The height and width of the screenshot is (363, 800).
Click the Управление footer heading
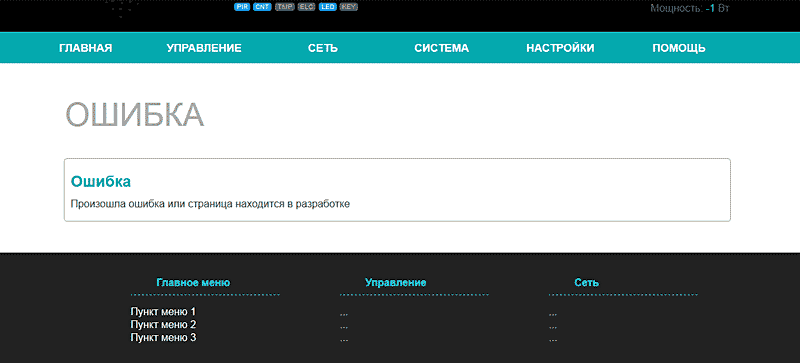click(x=395, y=282)
